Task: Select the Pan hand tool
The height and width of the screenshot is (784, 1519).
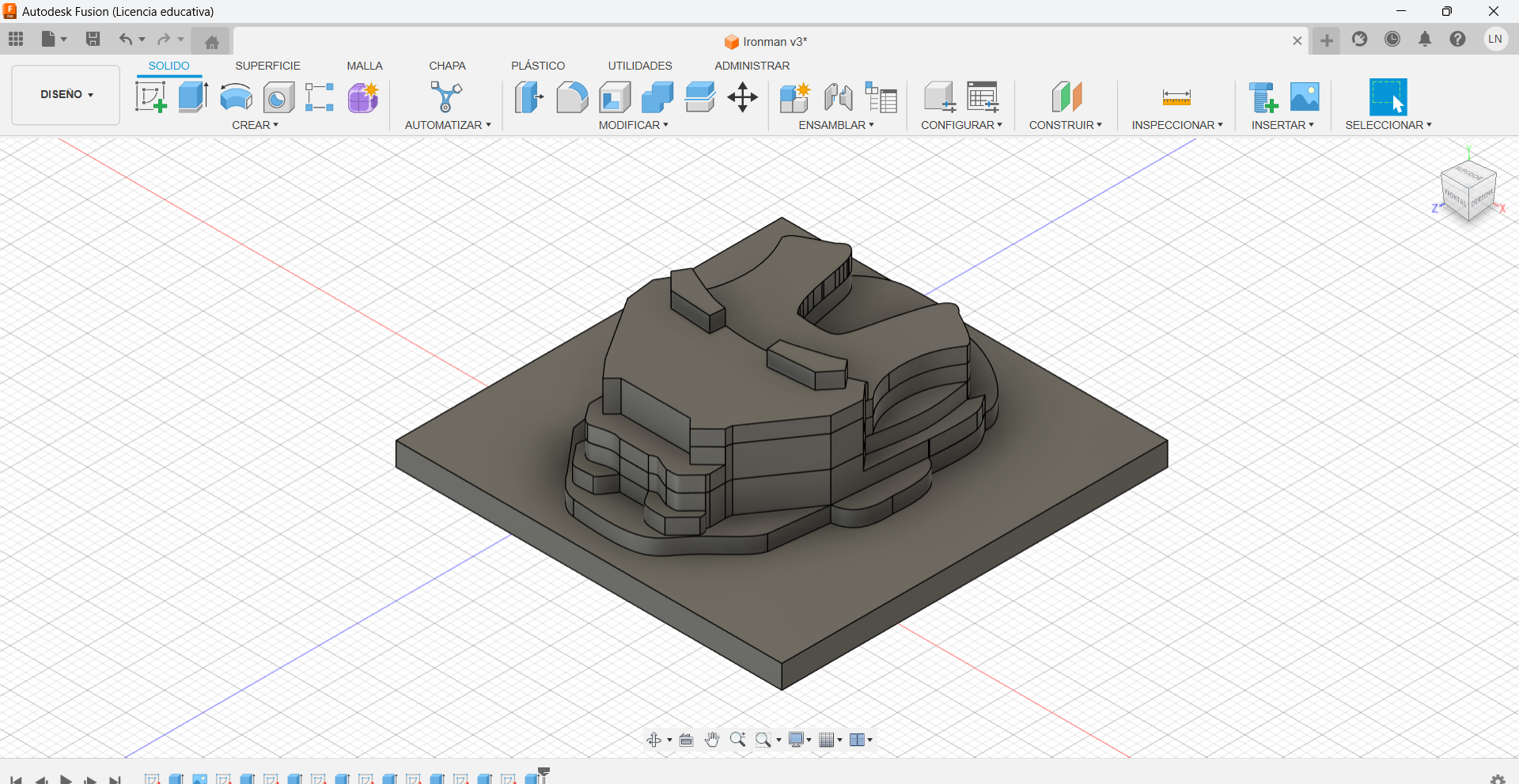Action: tap(712, 740)
